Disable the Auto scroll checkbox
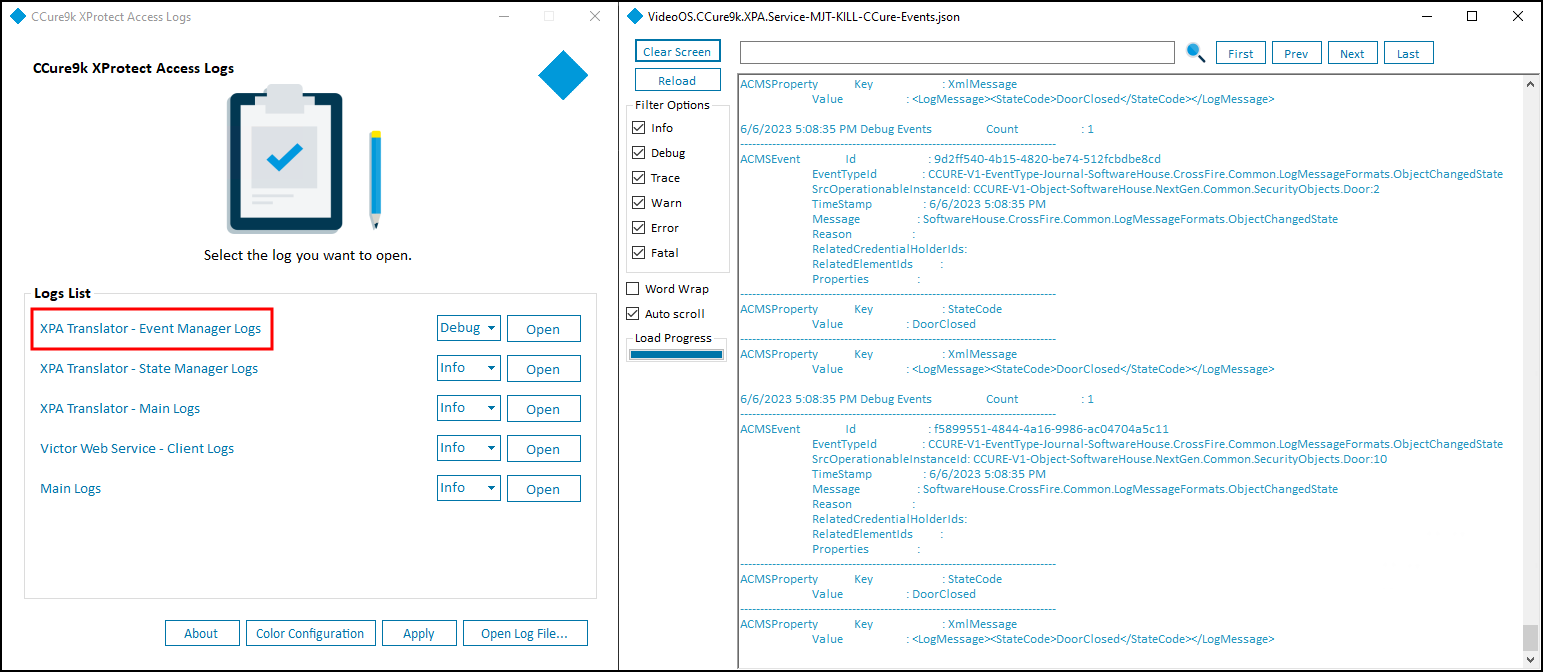This screenshot has height=672, width=1543. [633, 314]
